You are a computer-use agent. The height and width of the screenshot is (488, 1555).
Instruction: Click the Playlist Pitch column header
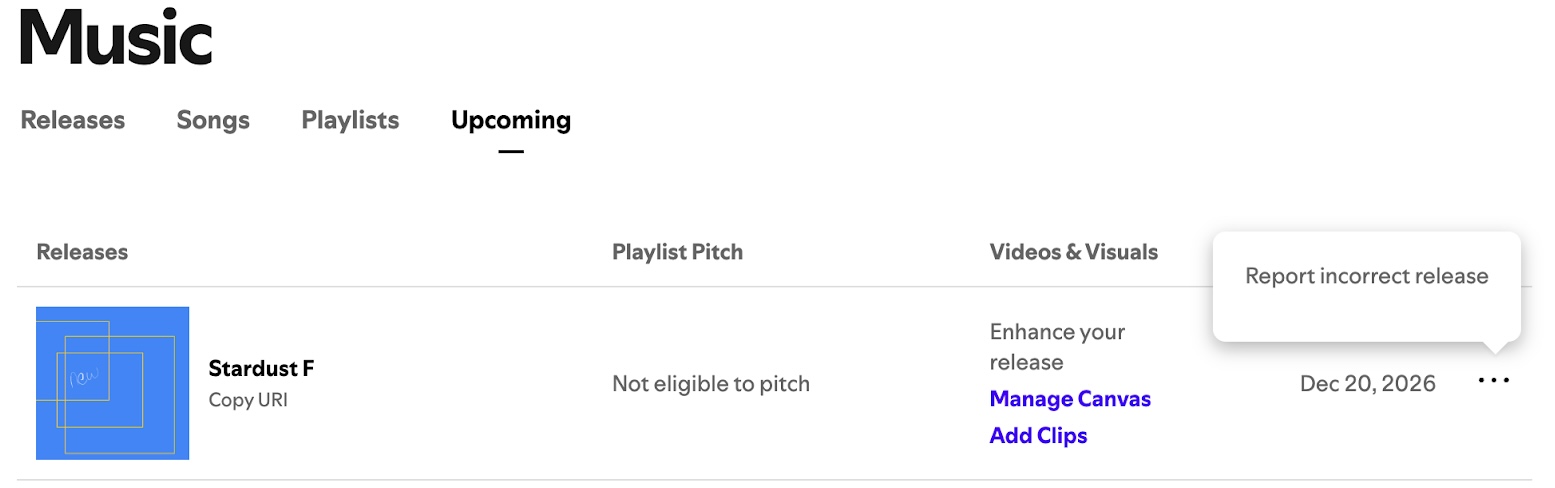(x=677, y=252)
